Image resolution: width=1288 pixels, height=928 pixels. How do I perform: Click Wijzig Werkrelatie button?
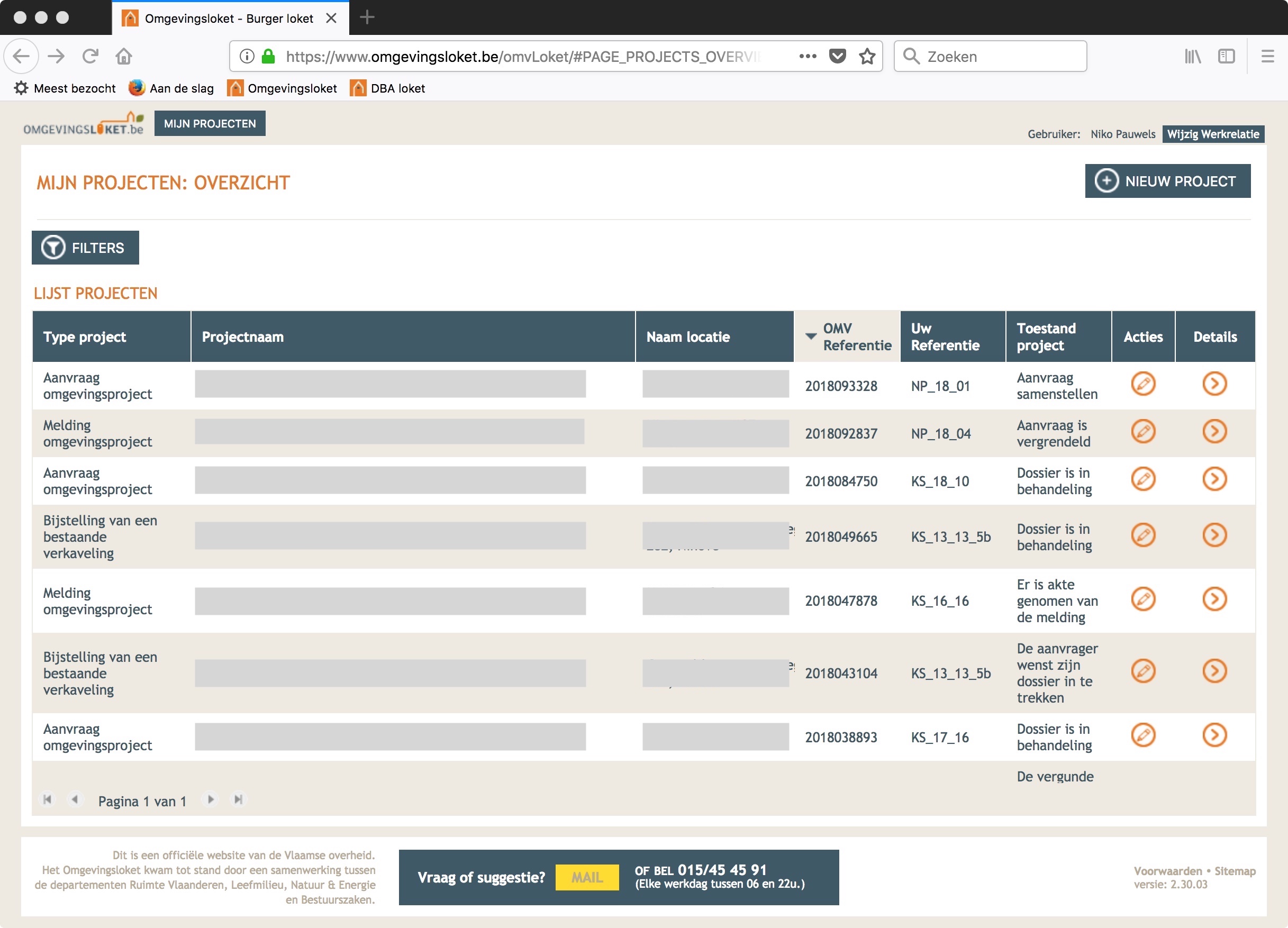[x=1213, y=134]
